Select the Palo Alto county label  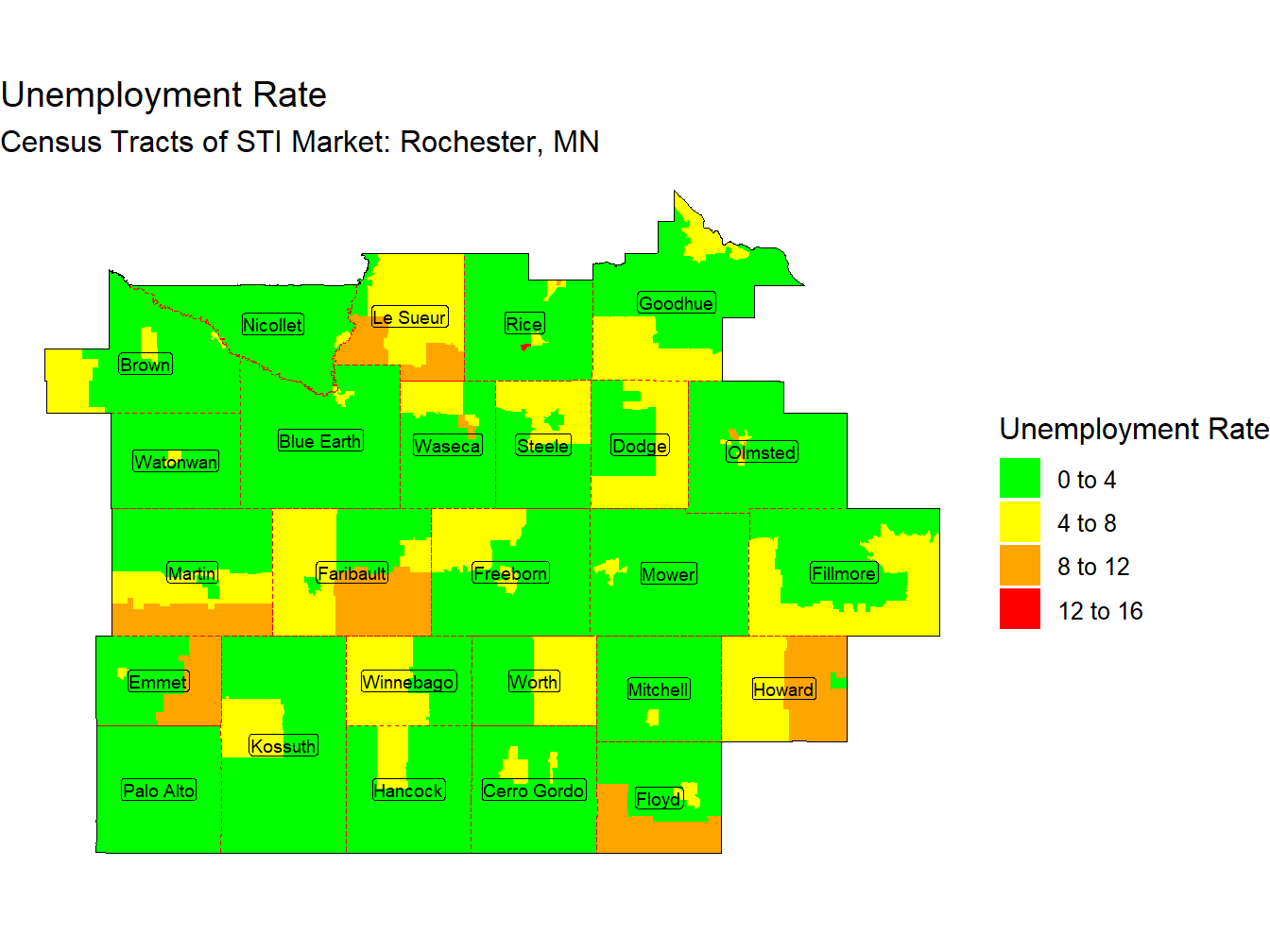coord(159,790)
